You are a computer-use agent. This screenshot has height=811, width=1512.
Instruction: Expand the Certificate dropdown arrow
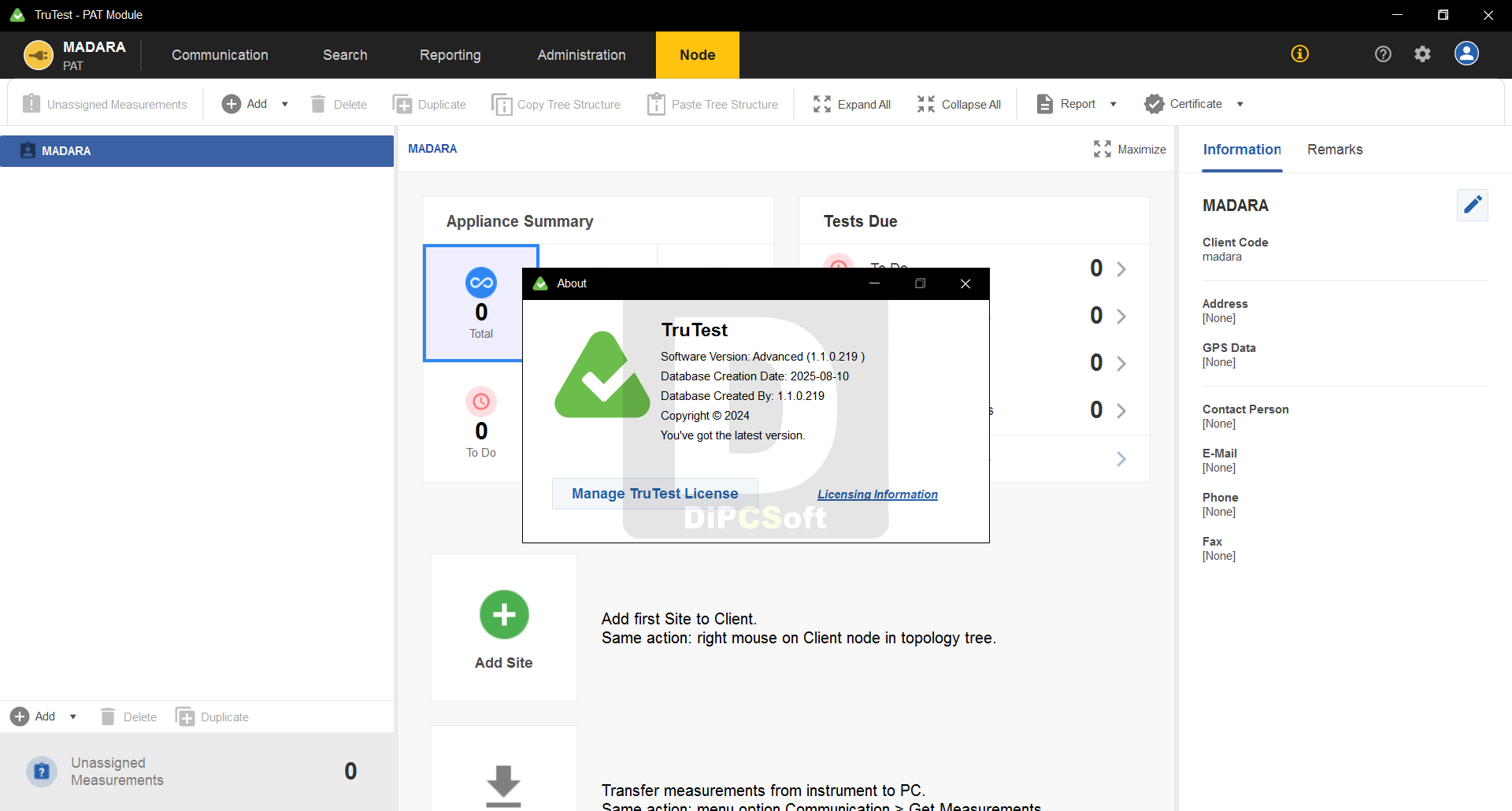(x=1240, y=104)
